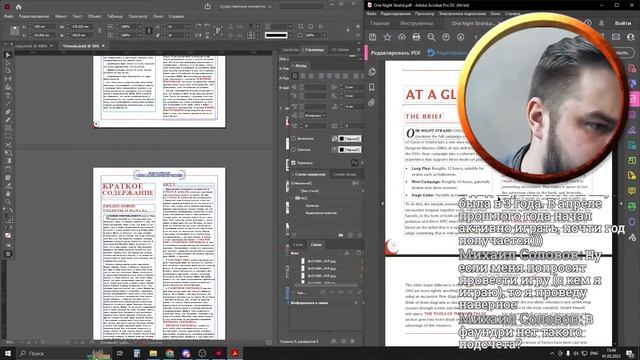Click the InDesign share/export icon
This screenshot has height=360, width=640.
(208, 6)
